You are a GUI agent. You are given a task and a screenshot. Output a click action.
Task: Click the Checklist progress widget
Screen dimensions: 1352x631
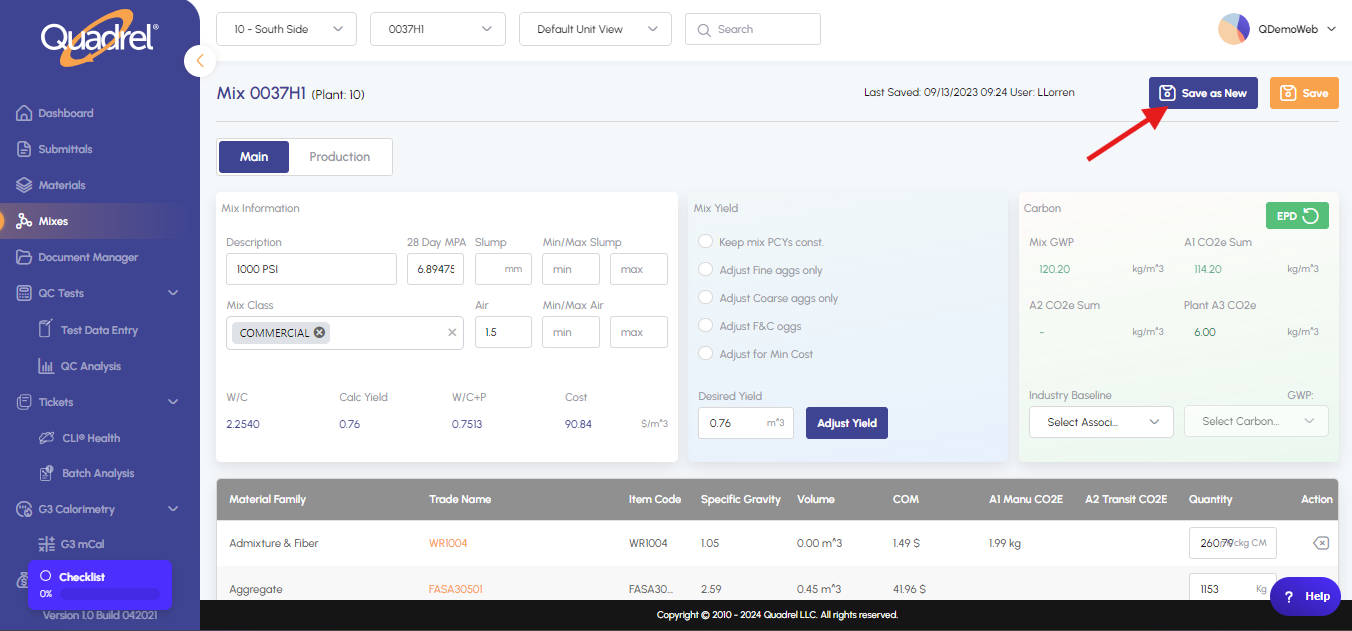coord(100,585)
